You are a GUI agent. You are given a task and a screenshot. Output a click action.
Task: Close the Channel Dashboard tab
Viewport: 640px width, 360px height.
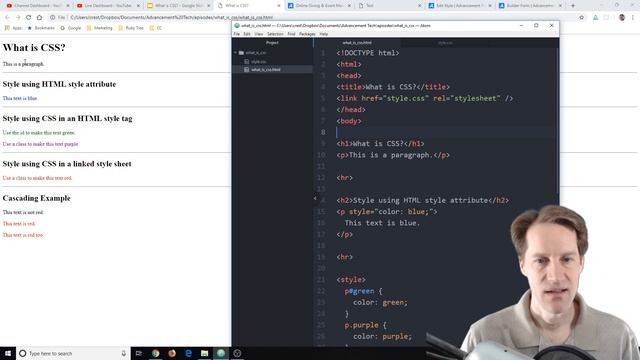click(68, 6)
